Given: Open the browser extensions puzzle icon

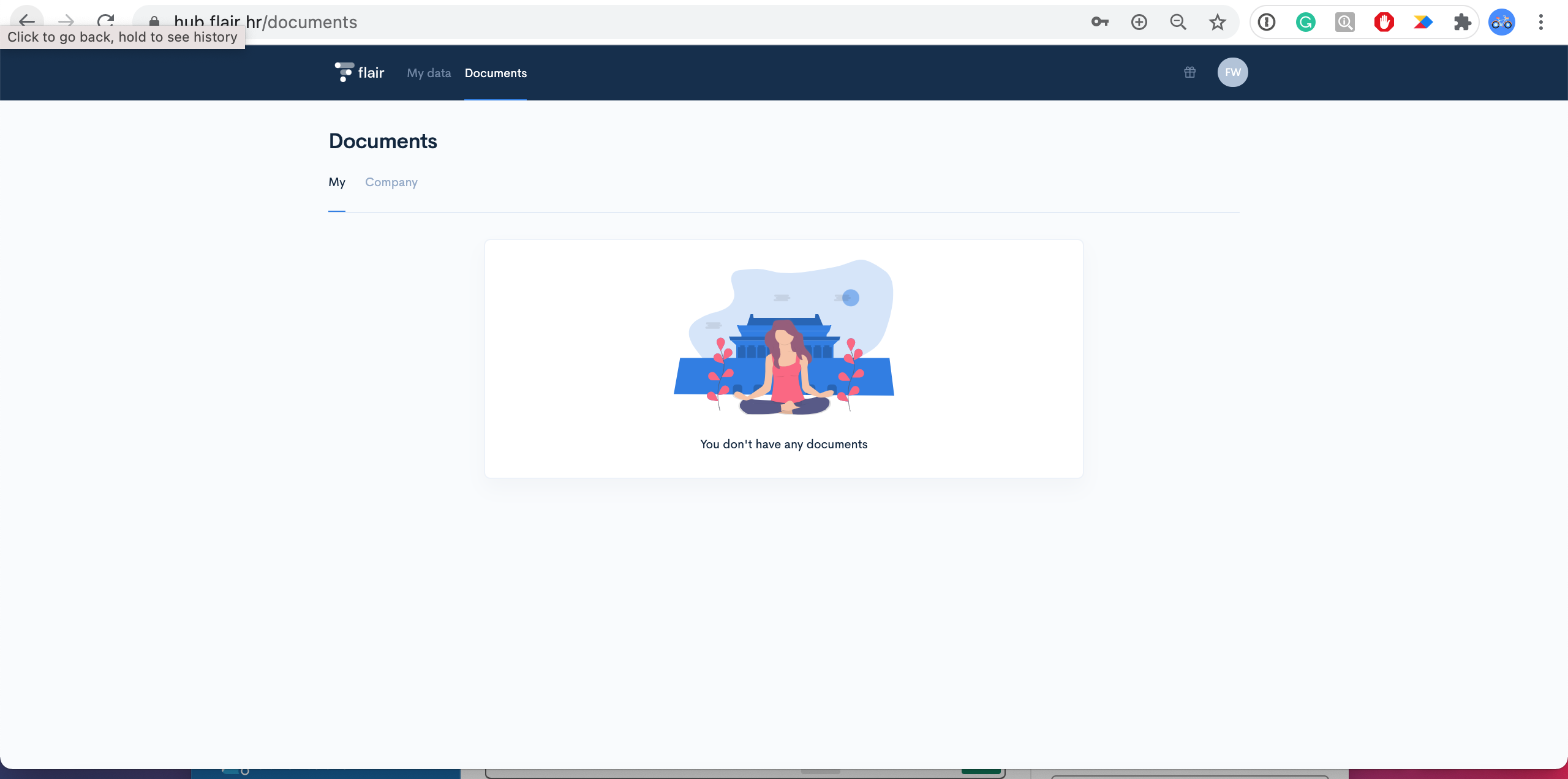Looking at the screenshot, I should 1463,22.
